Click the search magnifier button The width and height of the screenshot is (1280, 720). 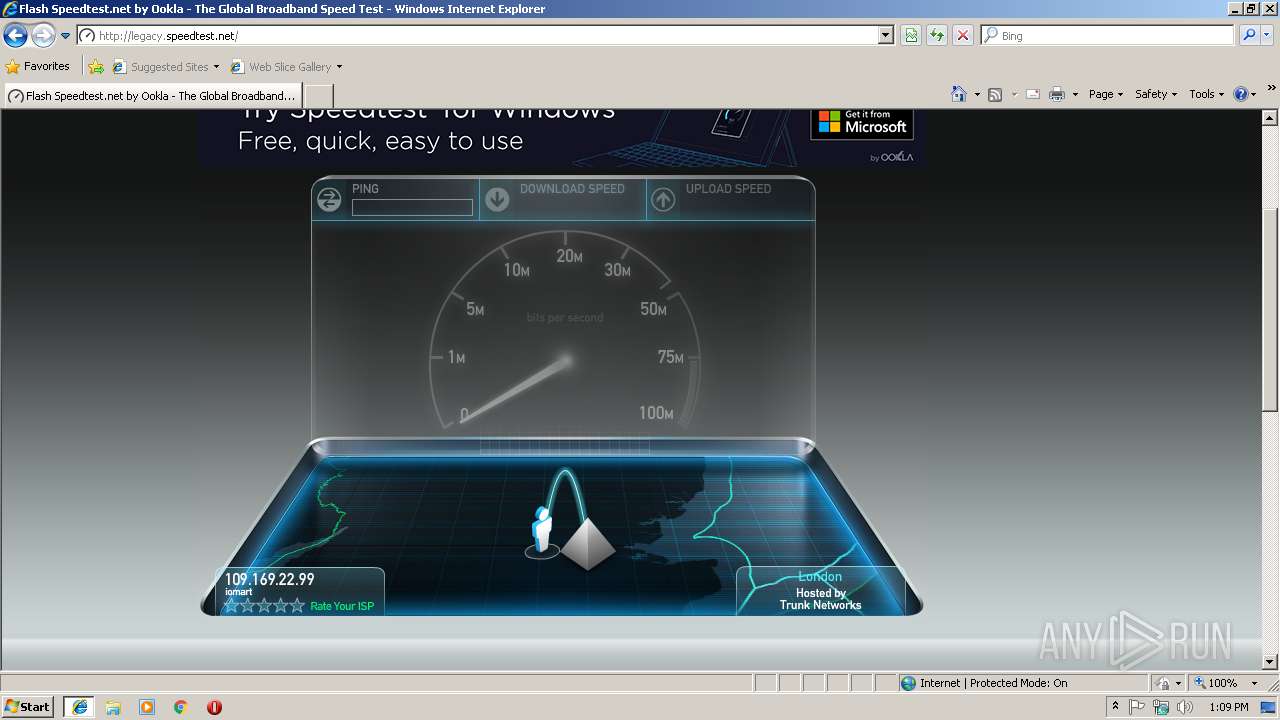tap(1248, 35)
